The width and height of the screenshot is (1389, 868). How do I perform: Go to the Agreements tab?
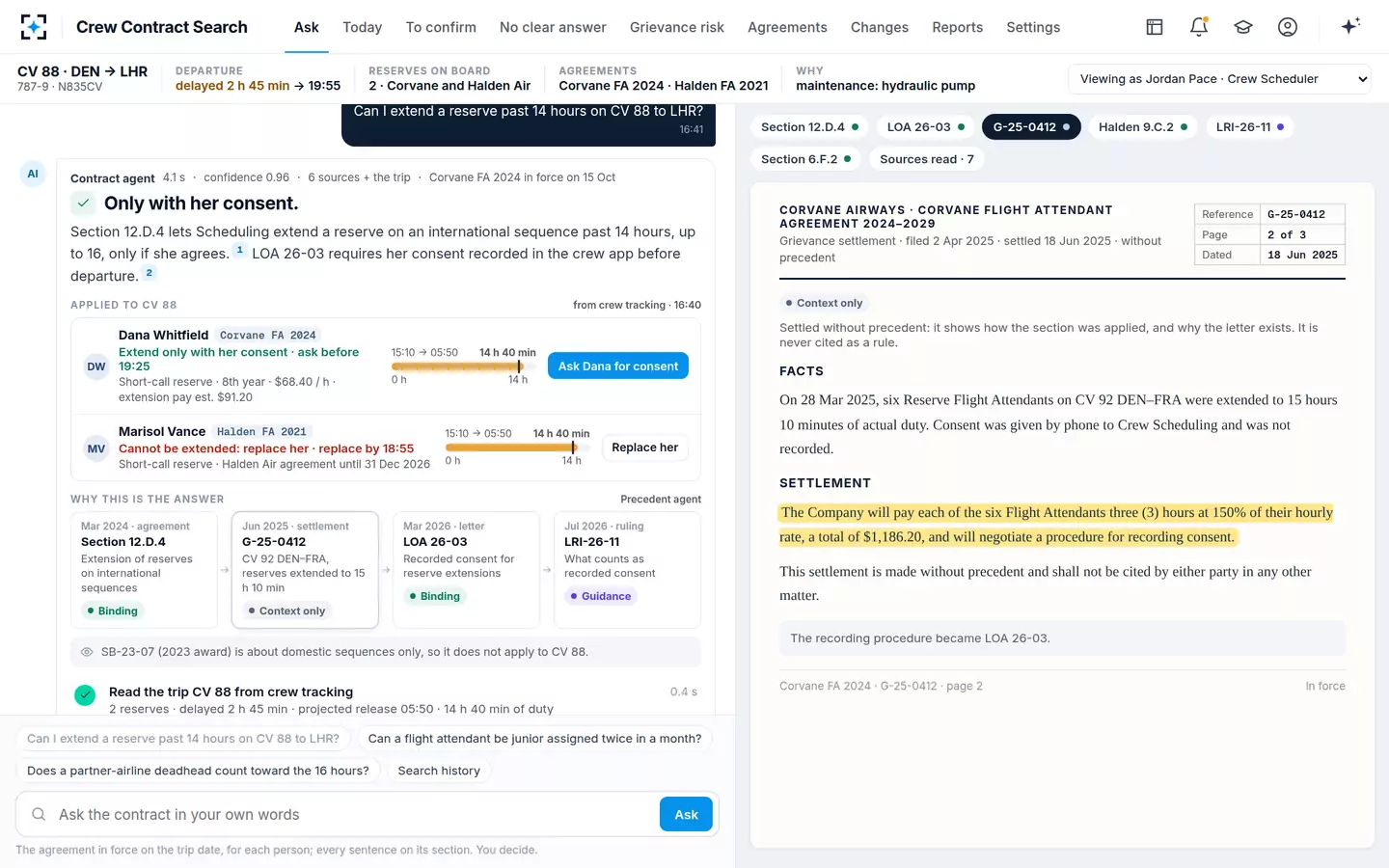787,27
